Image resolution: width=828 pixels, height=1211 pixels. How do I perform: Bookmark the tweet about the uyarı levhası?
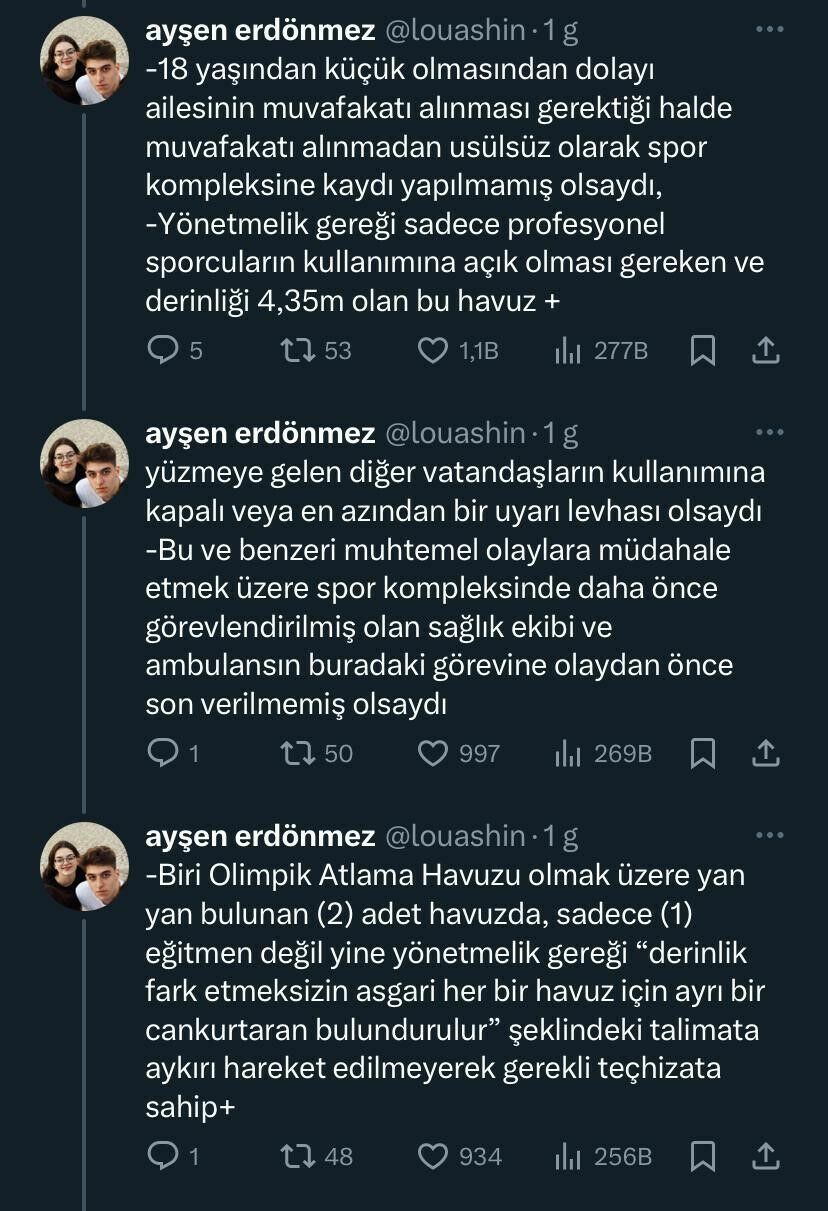(703, 752)
